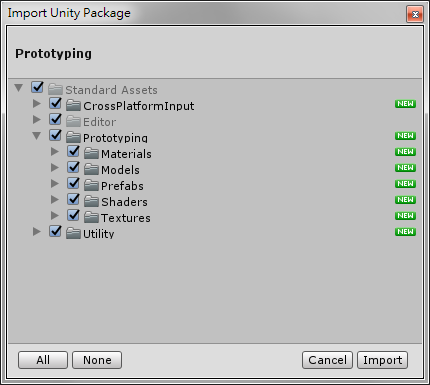Expand the Utility folder arrow

point(37,232)
